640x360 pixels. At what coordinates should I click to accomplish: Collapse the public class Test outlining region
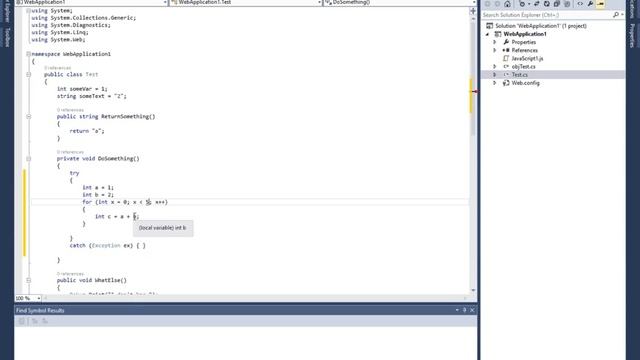tap(29, 75)
